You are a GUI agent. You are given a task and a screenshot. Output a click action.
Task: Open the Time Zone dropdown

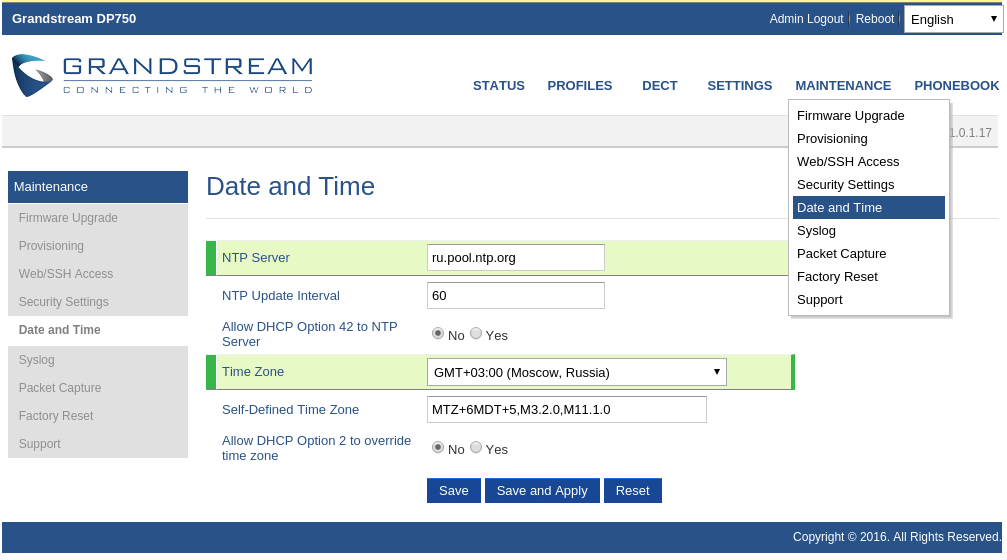point(576,372)
